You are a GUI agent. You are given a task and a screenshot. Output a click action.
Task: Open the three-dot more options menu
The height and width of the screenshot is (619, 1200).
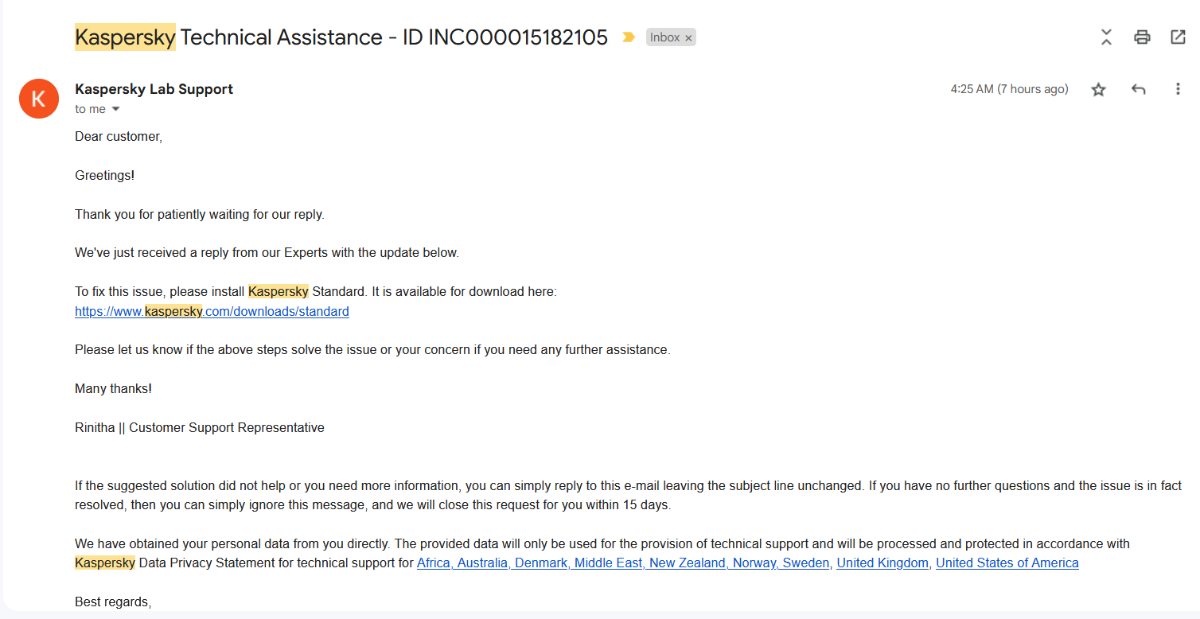point(1178,90)
